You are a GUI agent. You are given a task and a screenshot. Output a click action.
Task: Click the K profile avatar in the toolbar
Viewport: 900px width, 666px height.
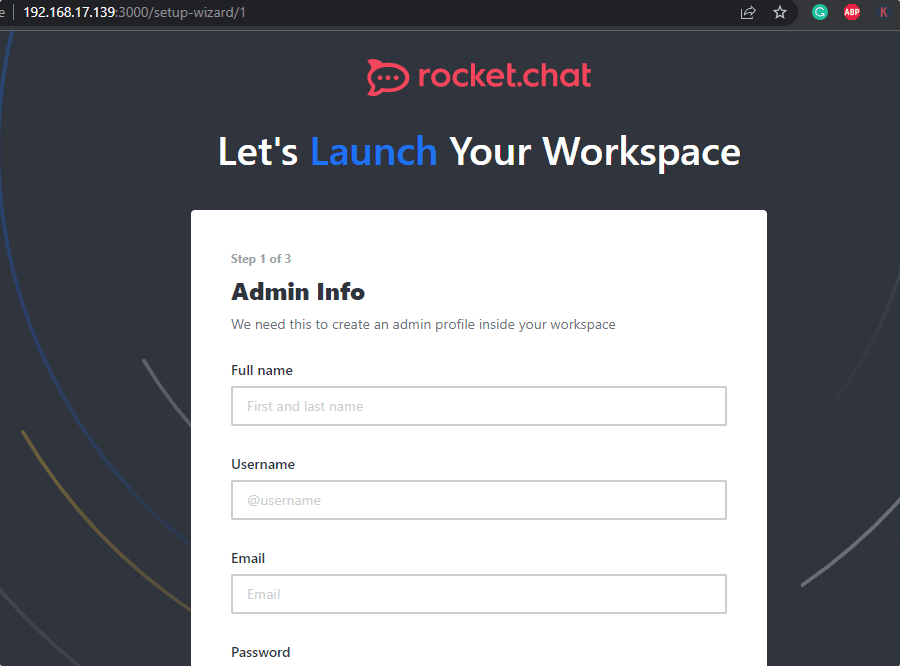pyautogui.click(x=884, y=12)
